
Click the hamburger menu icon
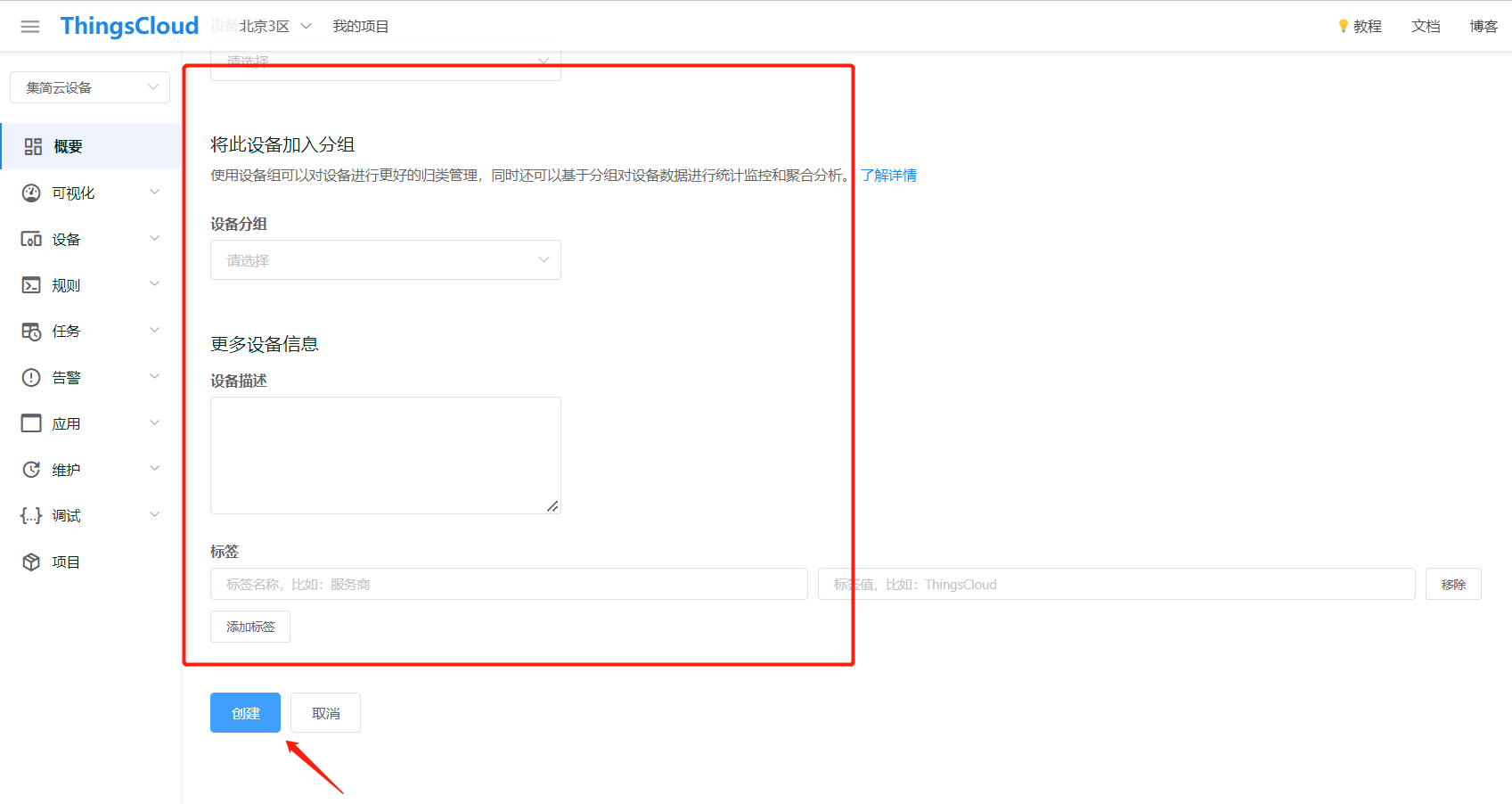30,27
